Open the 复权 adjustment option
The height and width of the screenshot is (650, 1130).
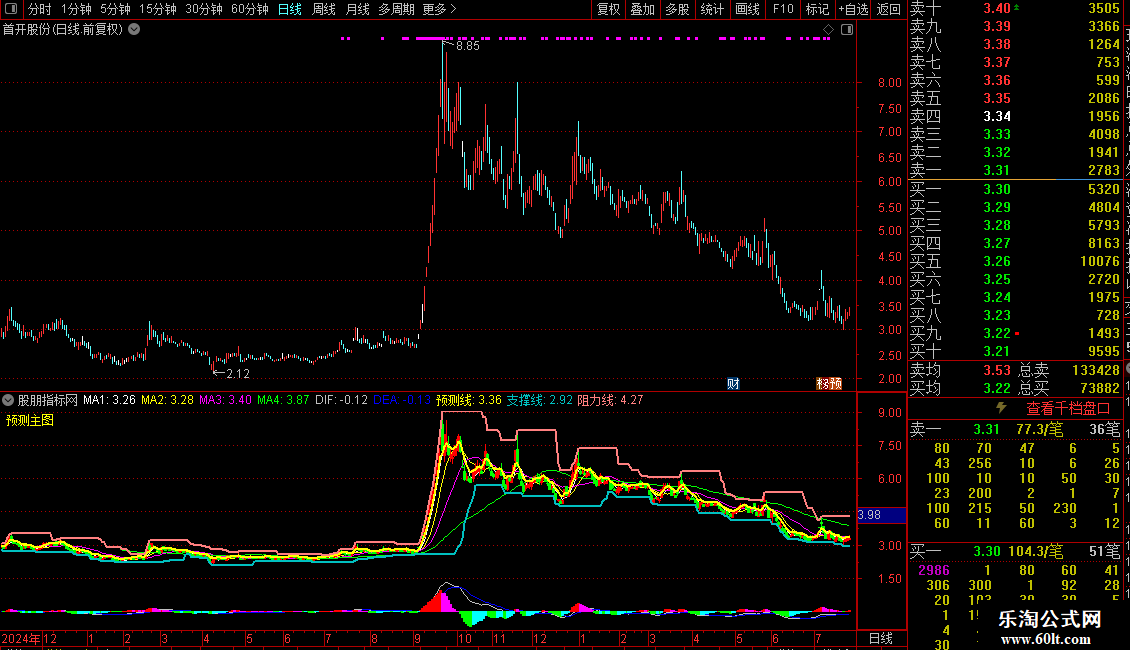pyautogui.click(x=608, y=9)
